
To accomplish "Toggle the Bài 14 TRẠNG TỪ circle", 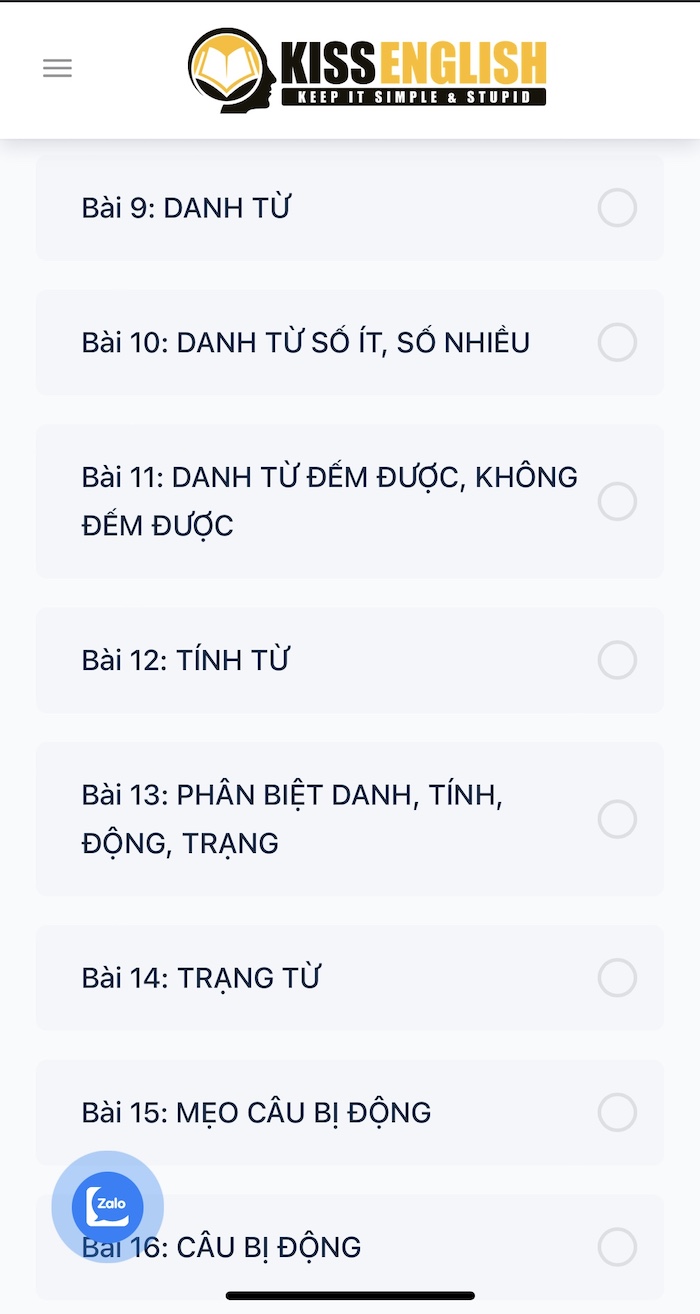I will 617,978.
